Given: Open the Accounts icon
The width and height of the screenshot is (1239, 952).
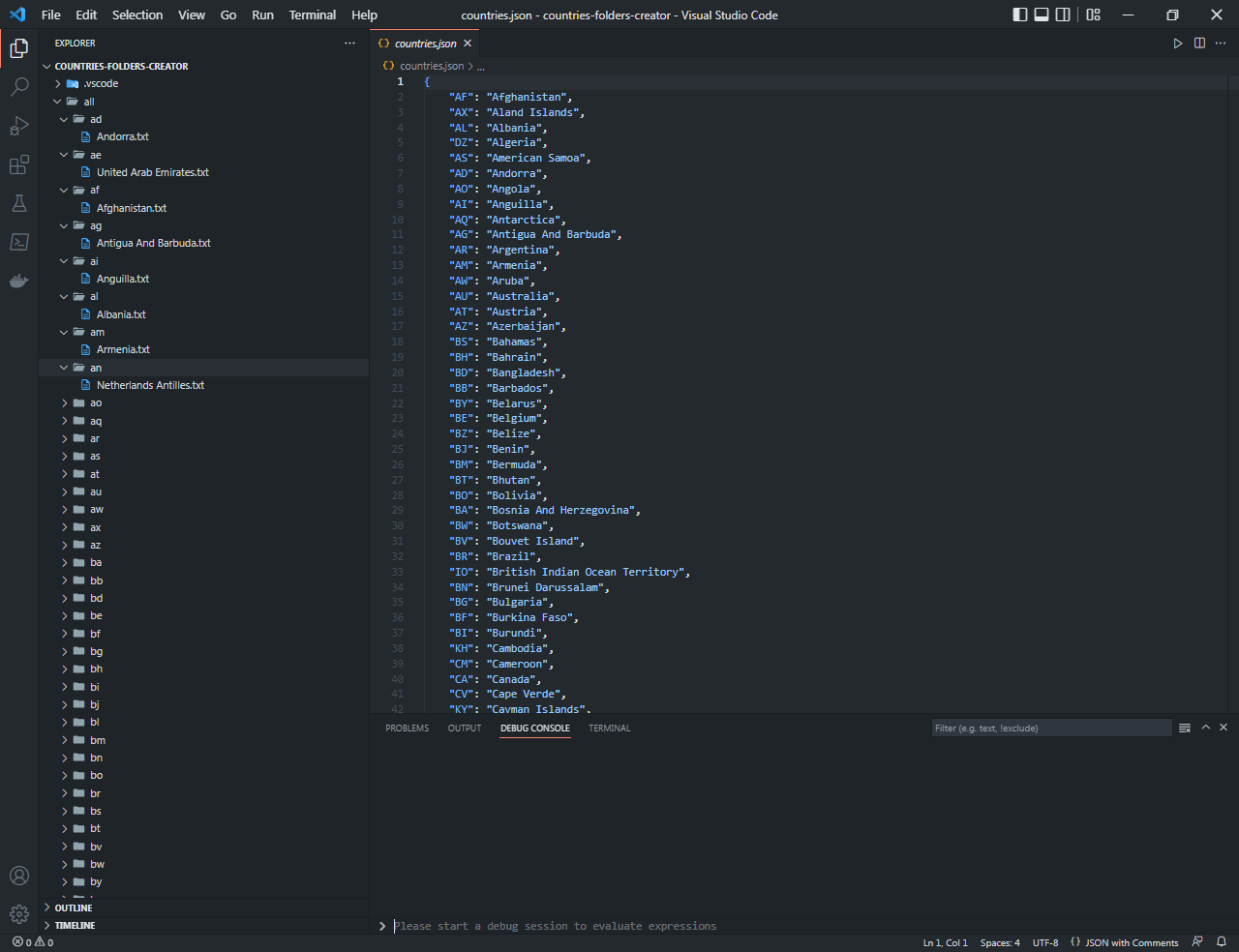Looking at the screenshot, I should click(18, 876).
